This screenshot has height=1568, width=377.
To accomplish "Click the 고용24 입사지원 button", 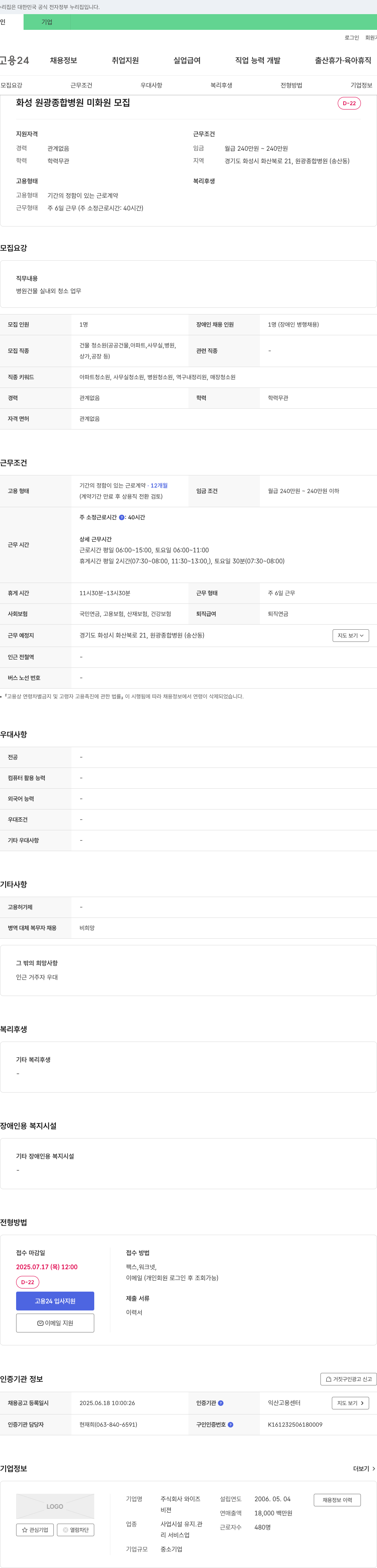I will 55,1301.
